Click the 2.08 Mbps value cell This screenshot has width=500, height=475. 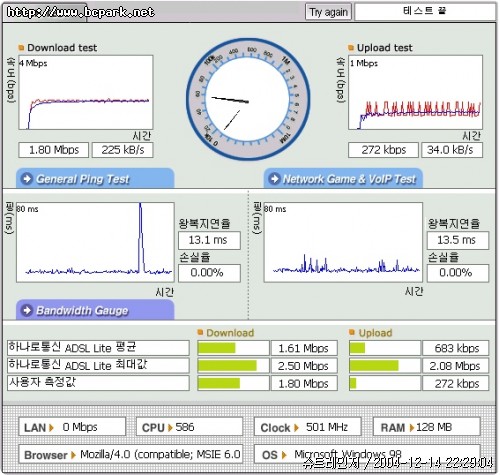coord(456,366)
